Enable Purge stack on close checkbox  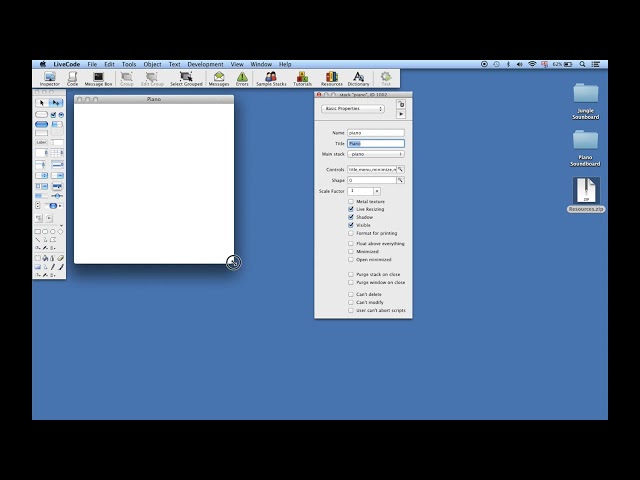pyautogui.click(x=351, y=274)
